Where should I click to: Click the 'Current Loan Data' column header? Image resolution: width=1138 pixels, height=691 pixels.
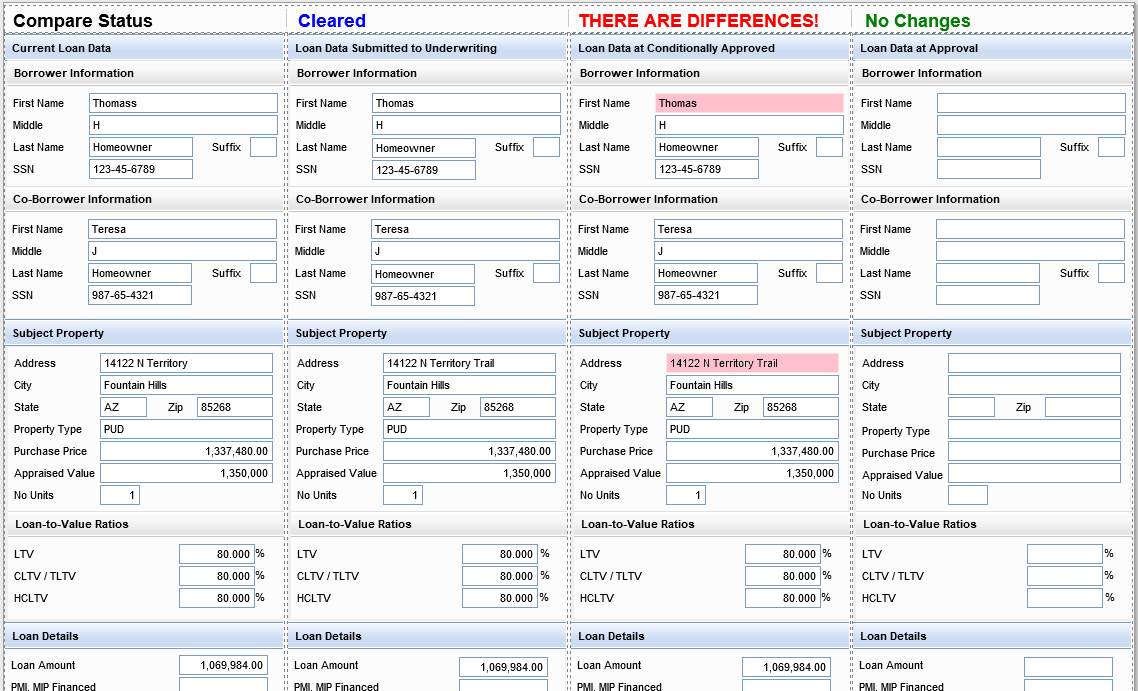click(61, 48)
